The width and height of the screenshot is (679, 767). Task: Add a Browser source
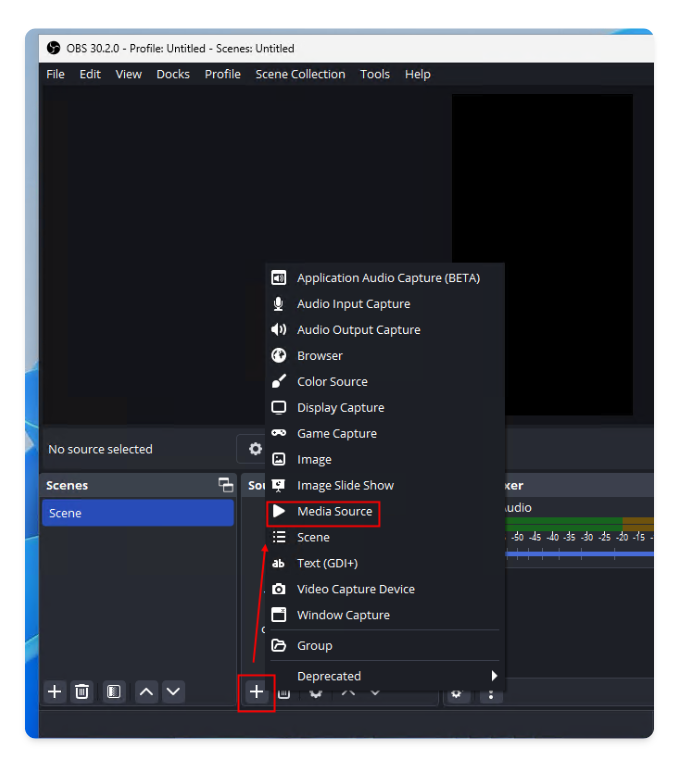(385, 356)
